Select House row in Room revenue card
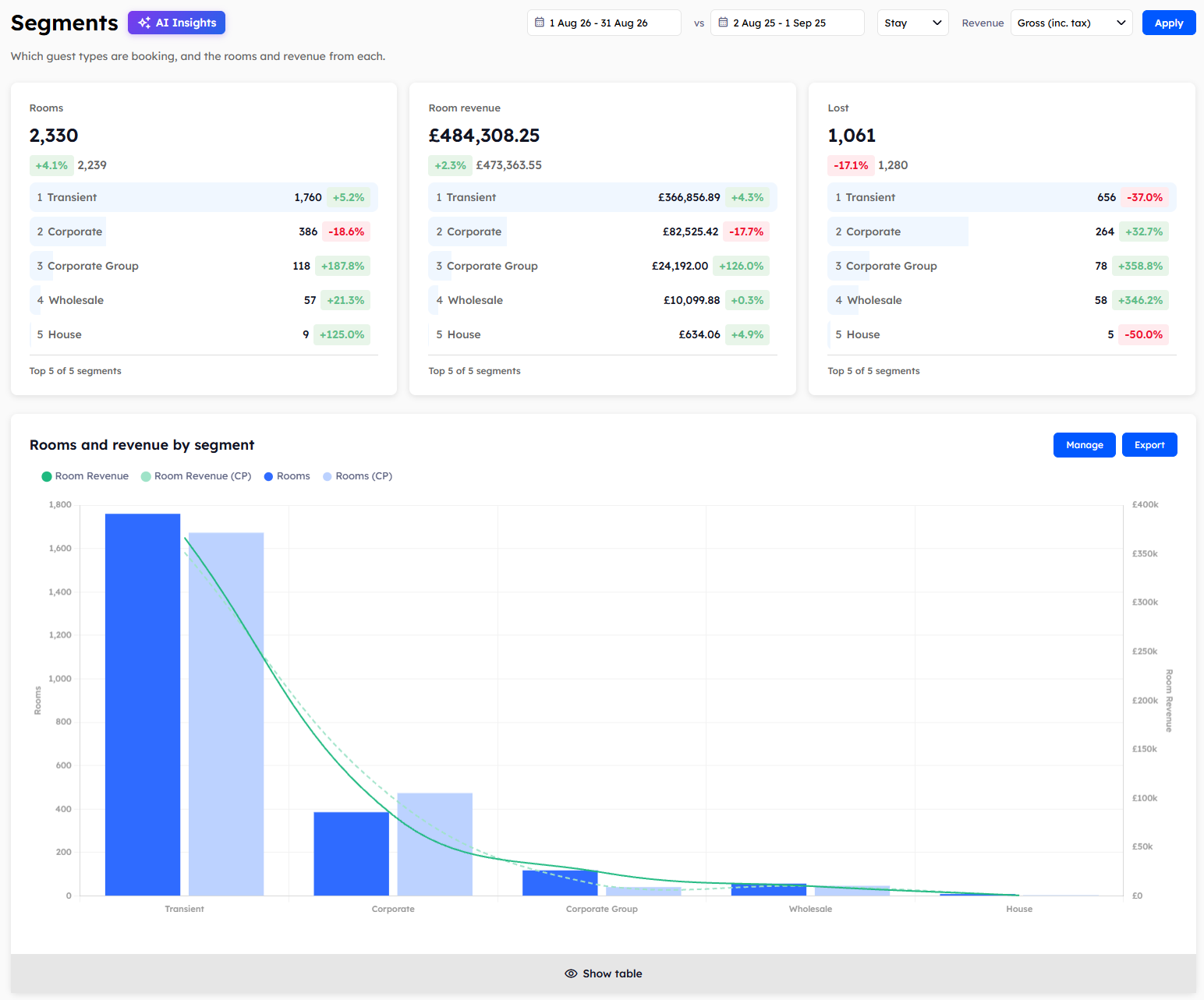1204x1000 pixels. click(x=603, y=334)
